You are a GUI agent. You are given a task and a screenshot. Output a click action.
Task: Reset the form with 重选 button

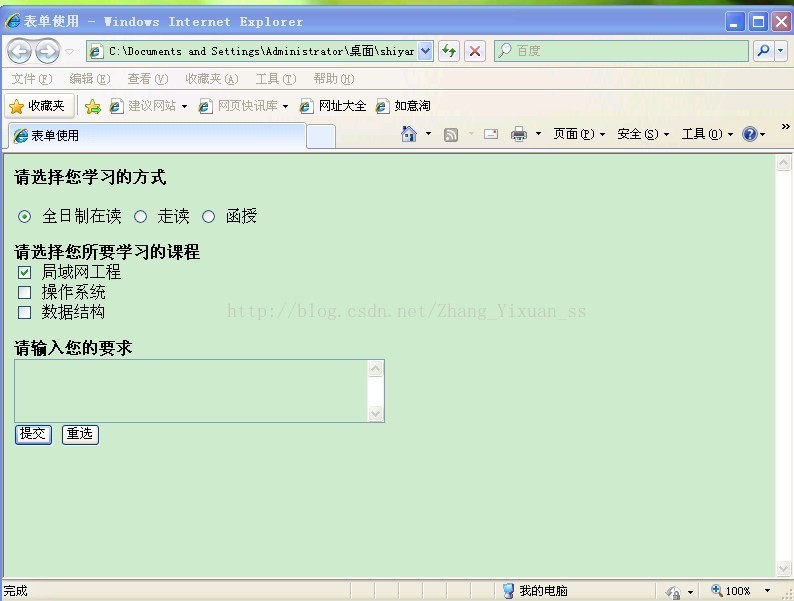pos(80,434)
